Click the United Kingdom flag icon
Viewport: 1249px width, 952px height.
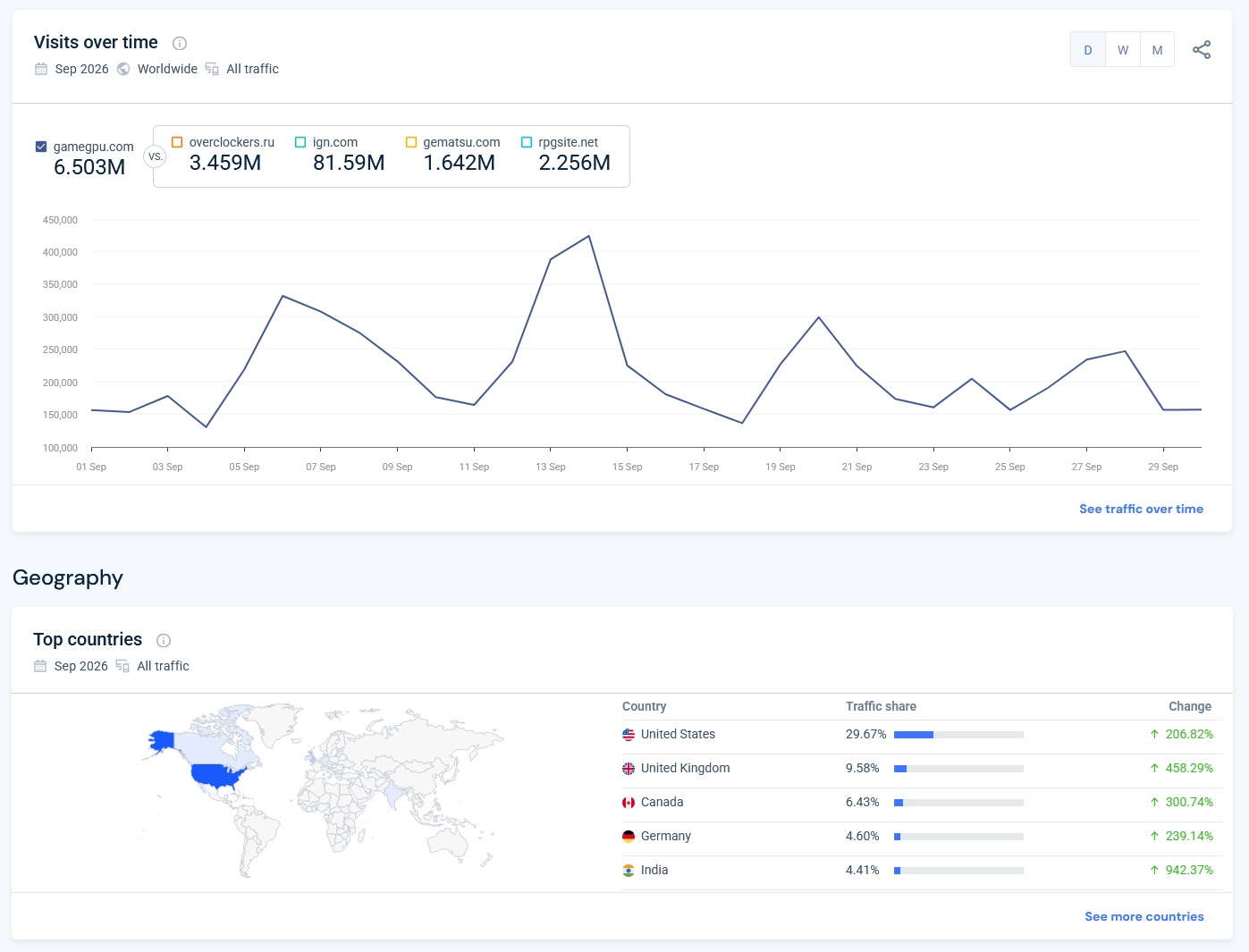pyautogui.click(x=629, y=769)
